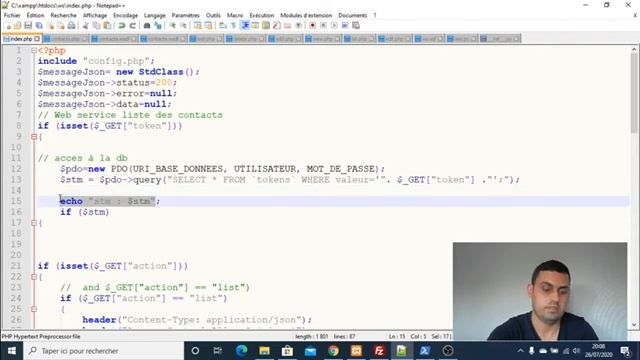The height and width of the screenshot is (360, 640).
Task: Click status bar 'PHP Hypertext Preprocessor file'
Action: (x=41, y=337)
